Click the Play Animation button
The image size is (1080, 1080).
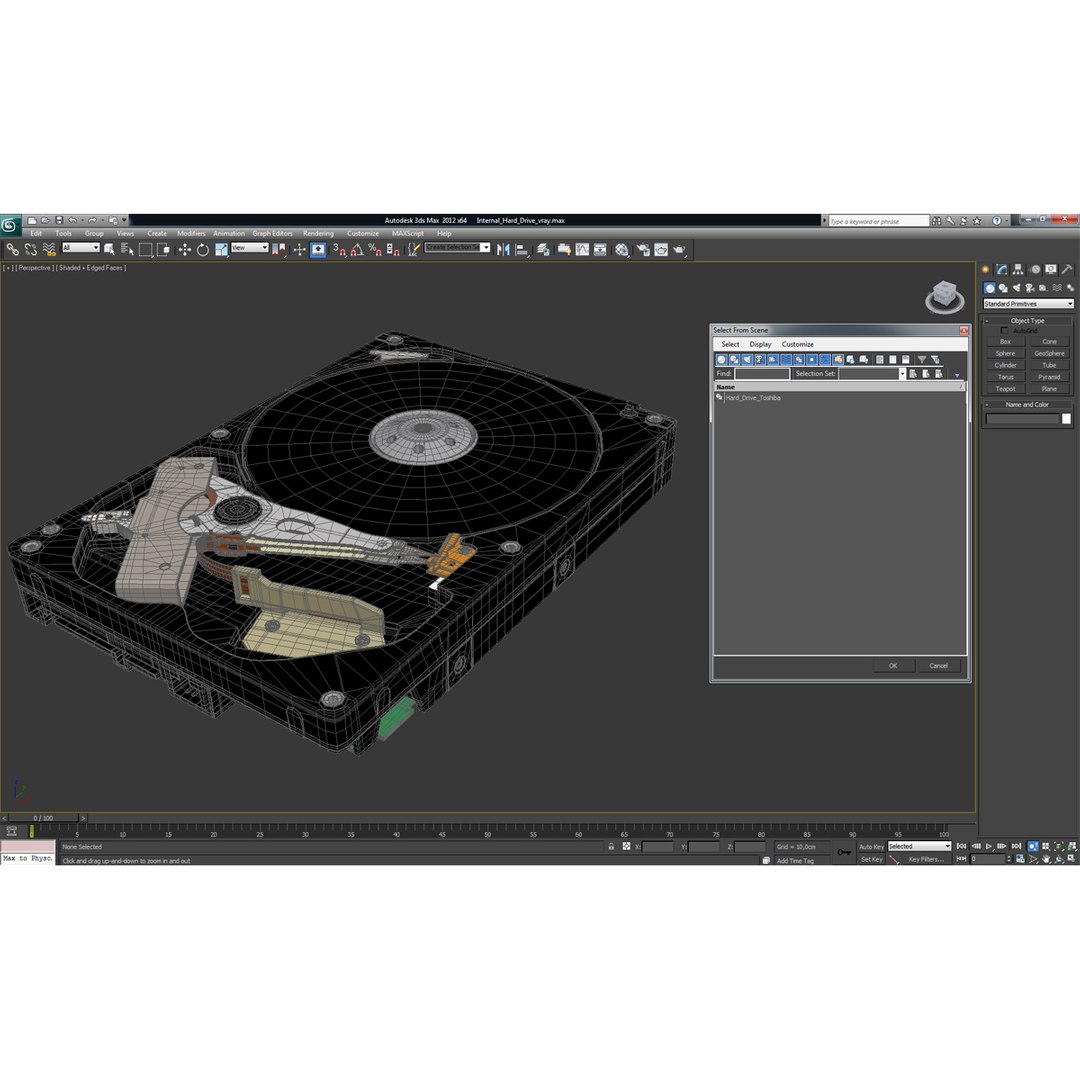click(x=989, y=846)
